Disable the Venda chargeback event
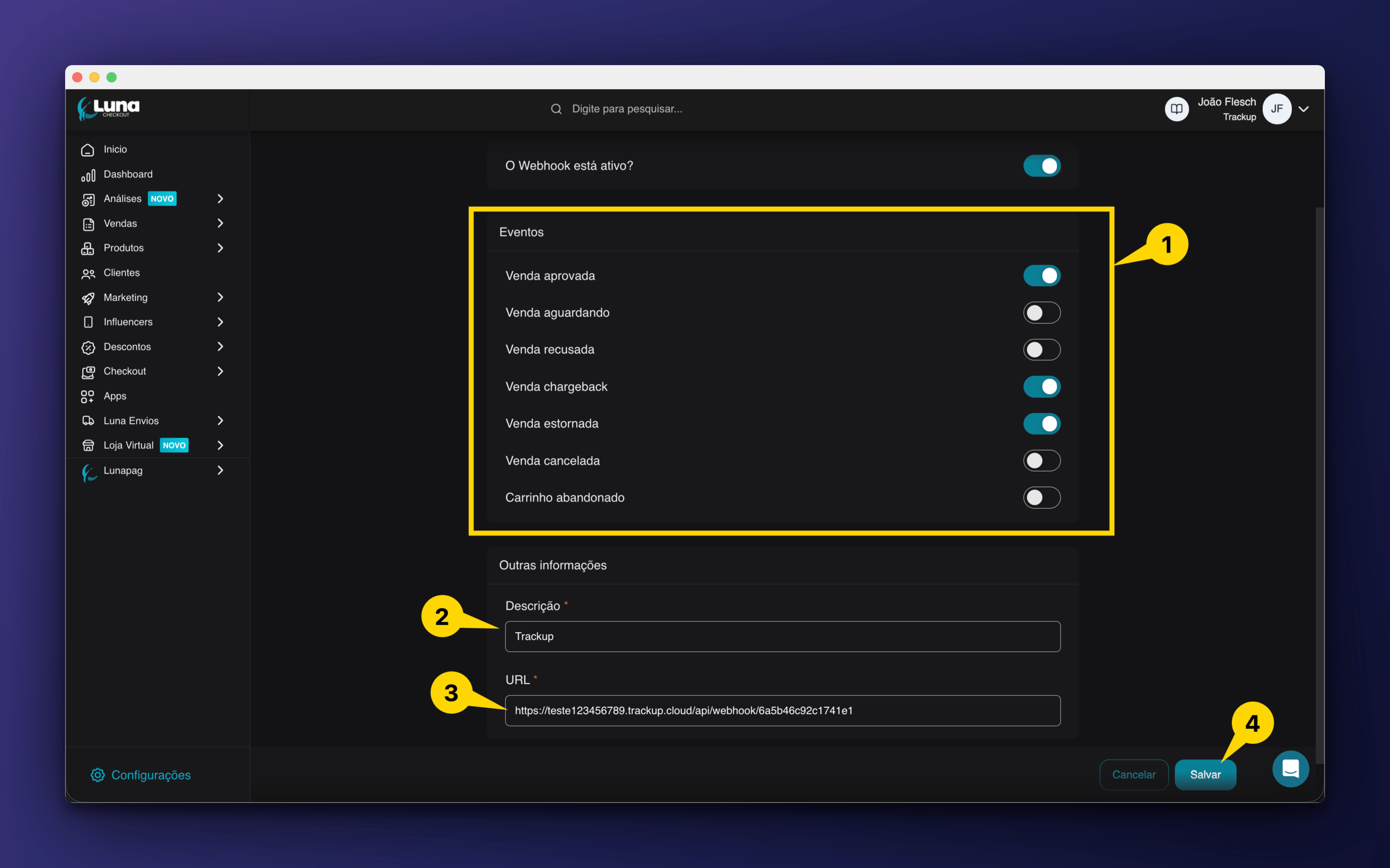Viewport: 1390px width, 868px height. click(1041, 387)
